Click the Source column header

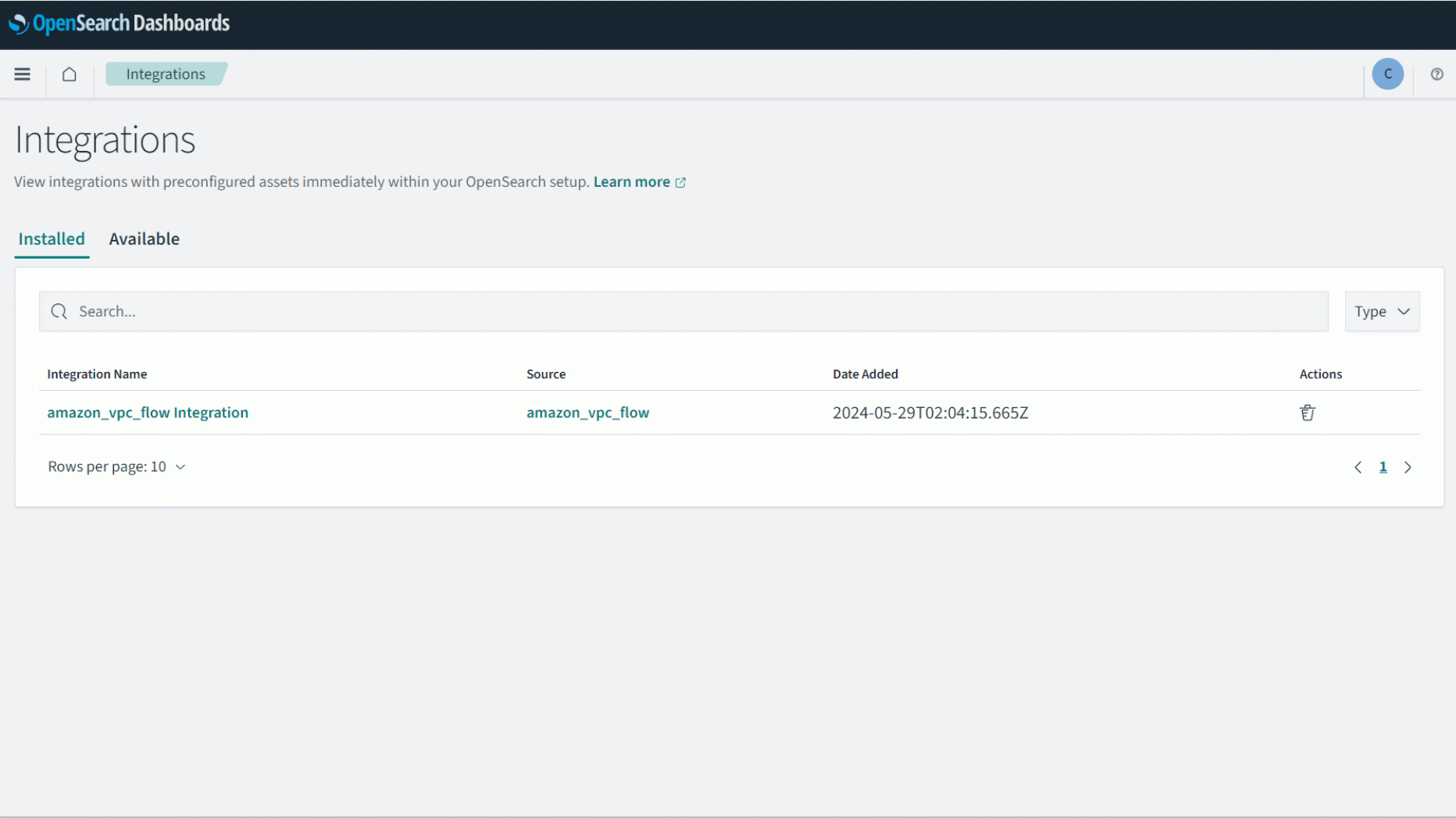[x=546, y=374]
